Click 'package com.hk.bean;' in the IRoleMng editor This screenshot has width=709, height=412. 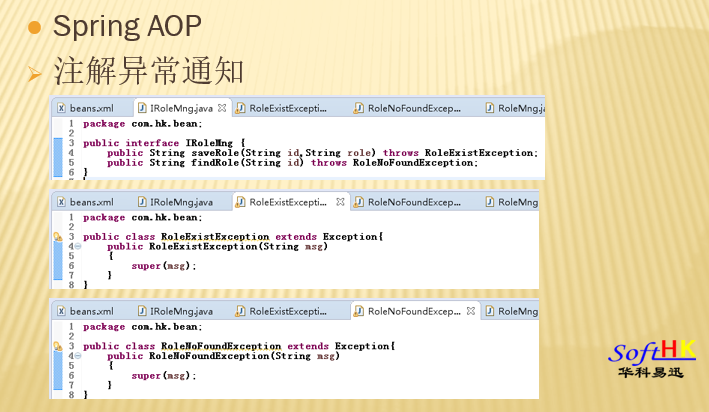pos(142,124)
